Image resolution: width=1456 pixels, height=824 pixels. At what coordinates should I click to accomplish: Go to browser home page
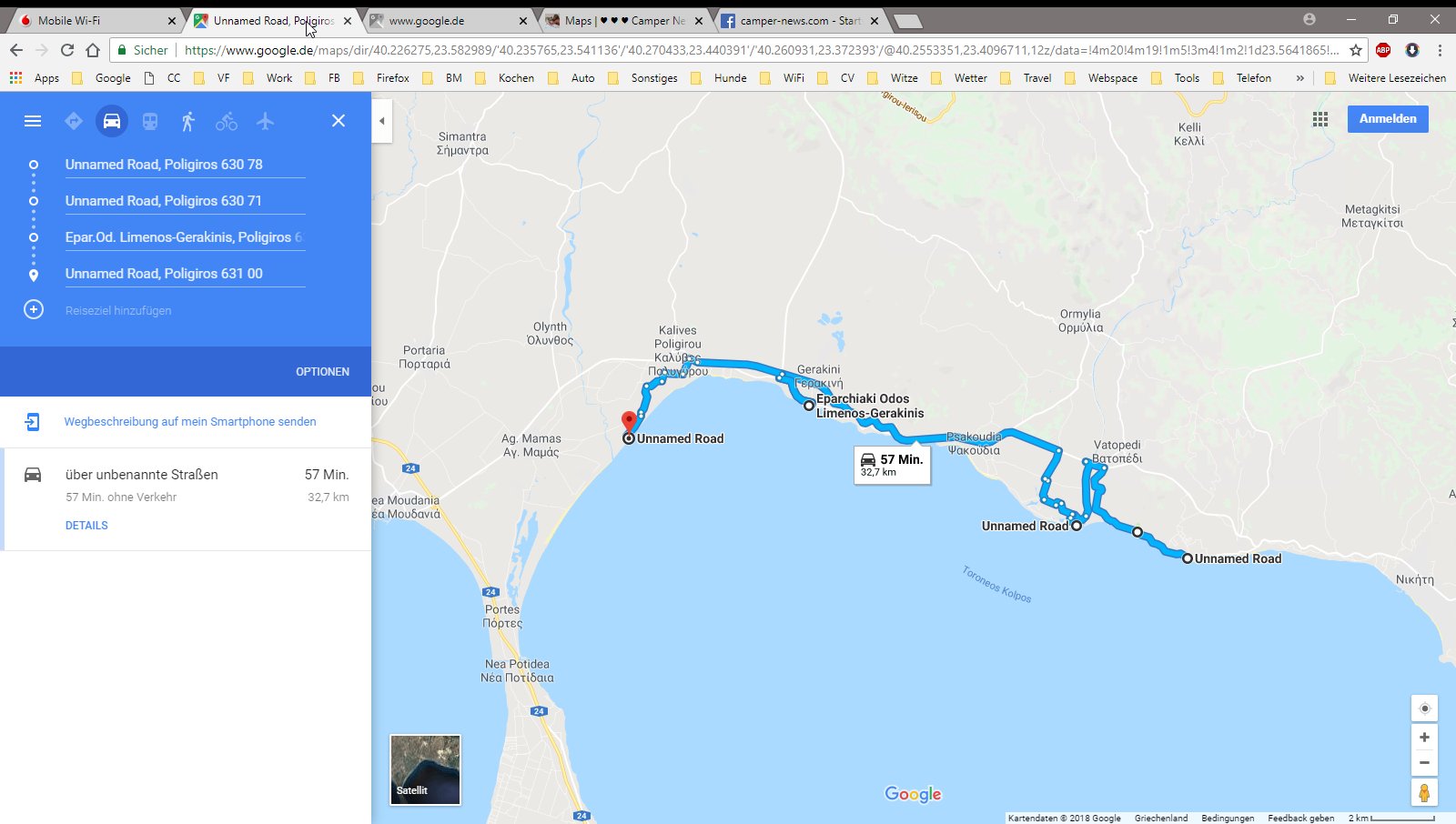[93, 50]
